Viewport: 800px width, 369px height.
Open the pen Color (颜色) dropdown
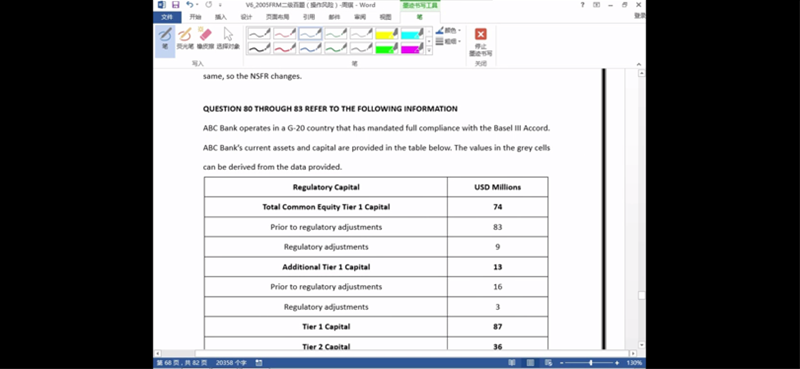coord(448,31)
